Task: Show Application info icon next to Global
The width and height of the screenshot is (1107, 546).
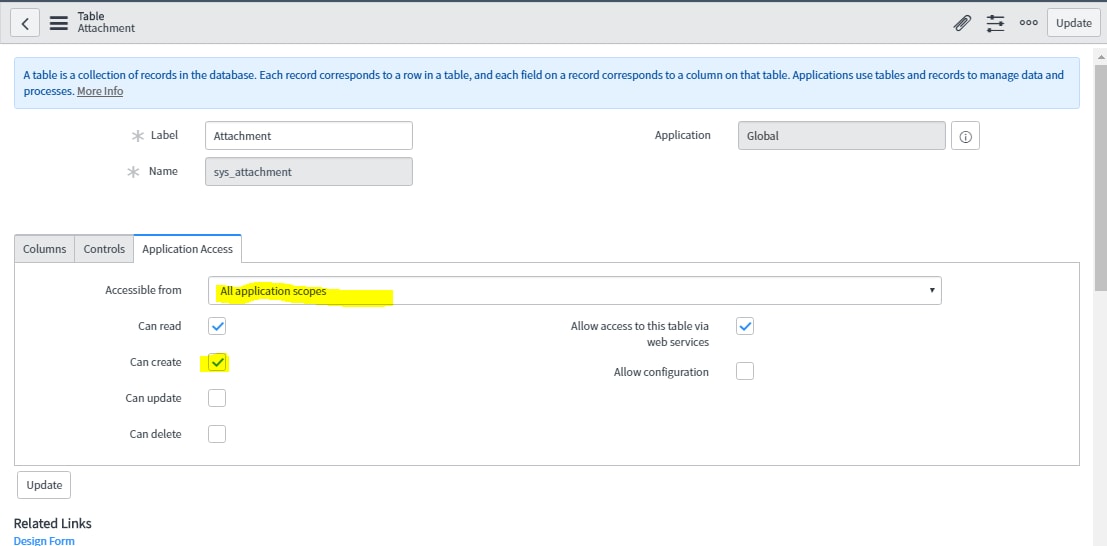Action: (x=965, y=136)
